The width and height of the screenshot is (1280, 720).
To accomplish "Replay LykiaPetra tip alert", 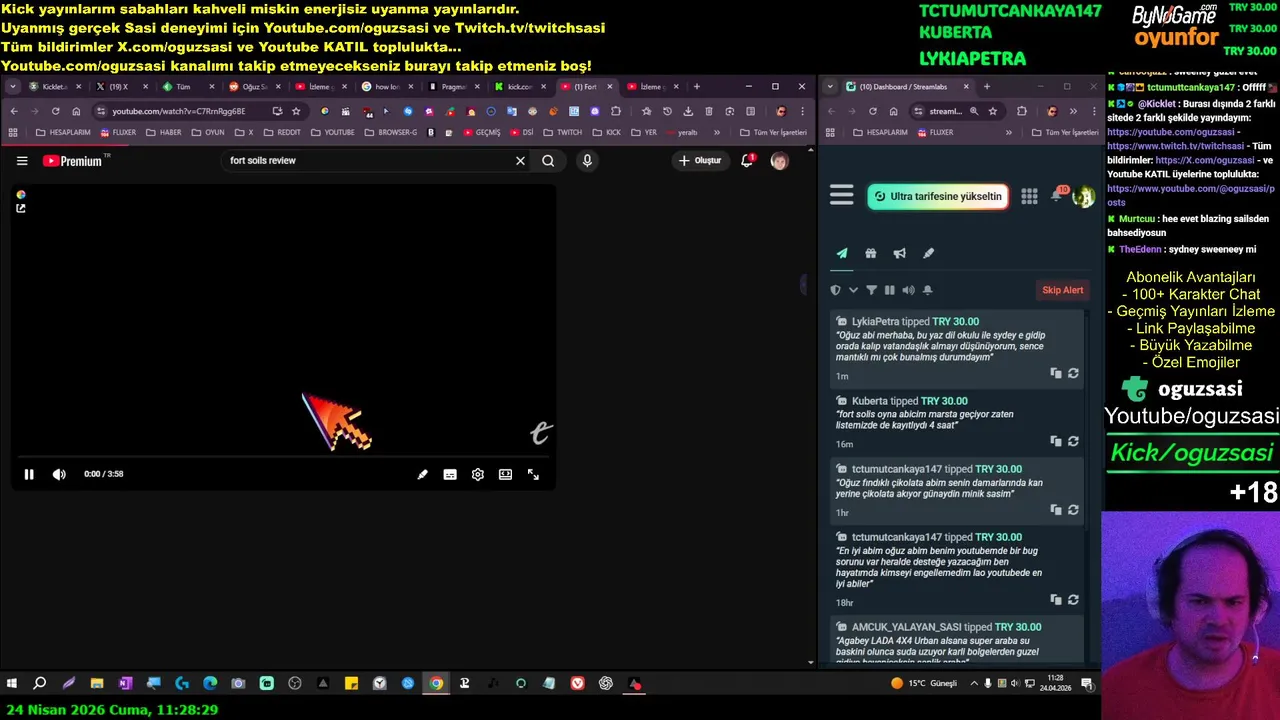I will click(1073, 373).
